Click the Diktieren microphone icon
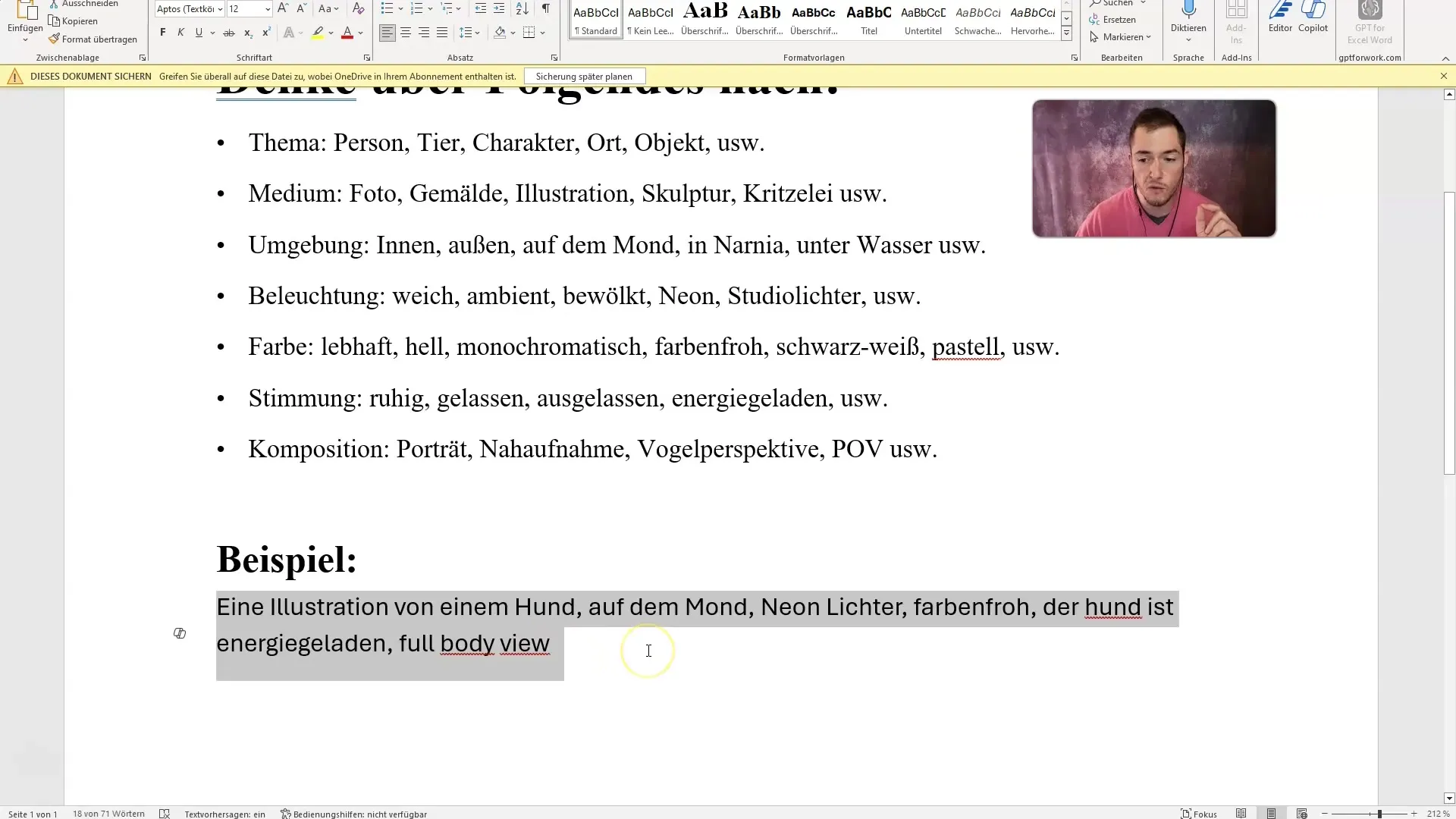The image size is (1456, 819). click(x=1188, y=11)
